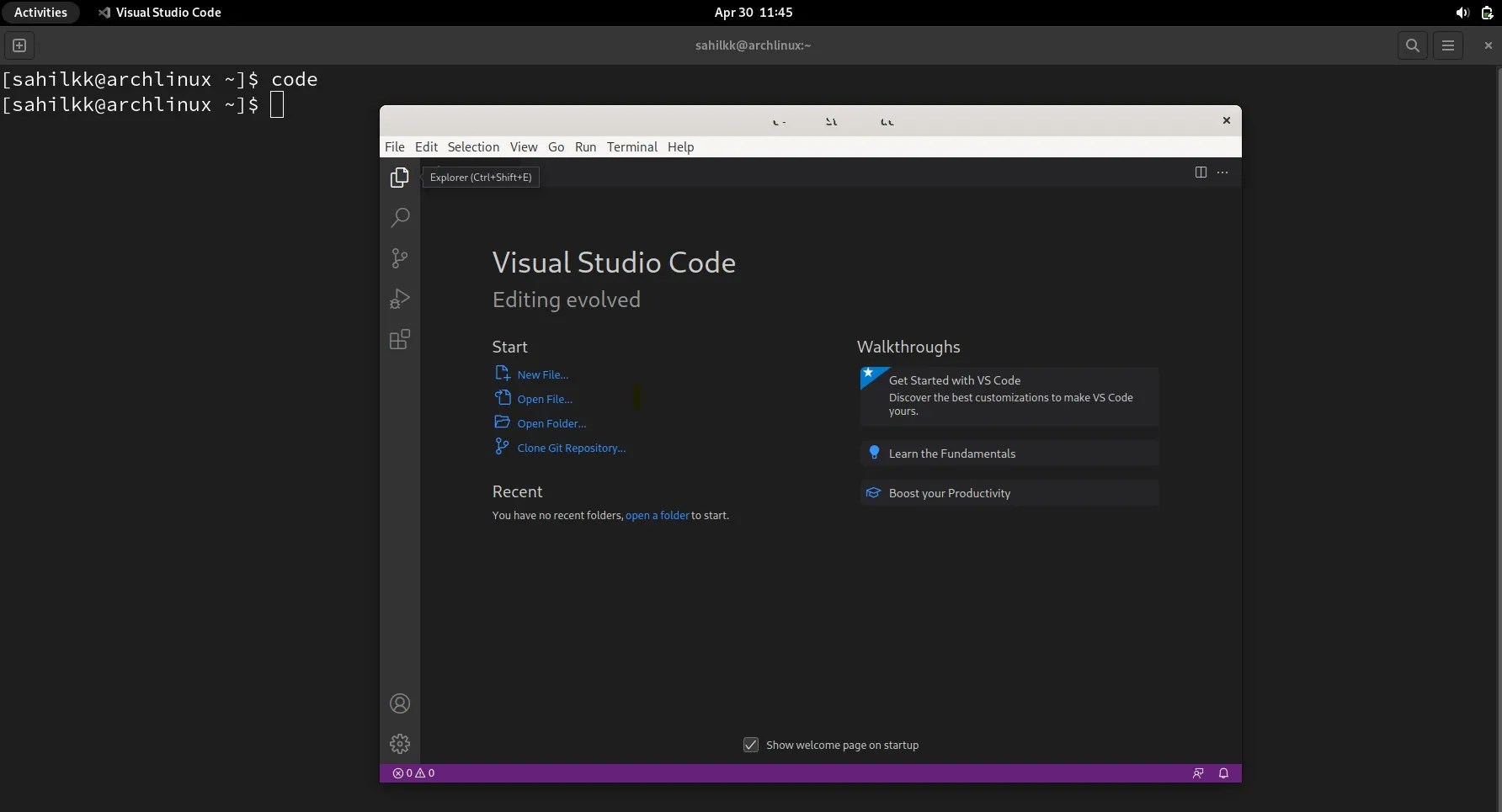Viewport: 1502px width, 812px height.
Task: Open the Run and Debug view
Action: tap(399, 299)
